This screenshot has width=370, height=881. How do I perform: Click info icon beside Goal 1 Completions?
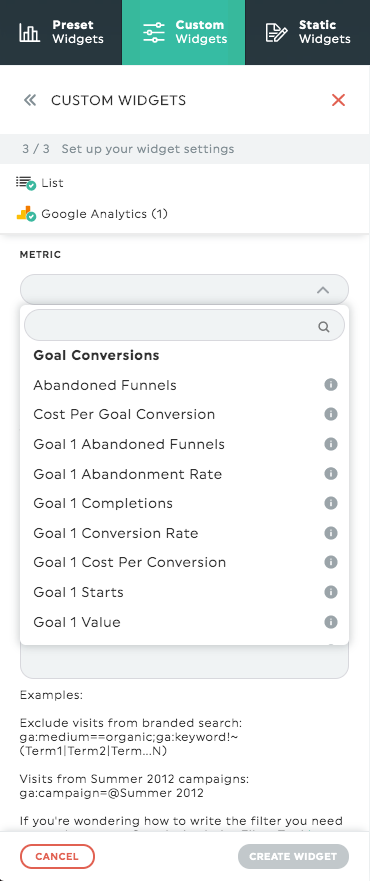(x=331, y=503)
